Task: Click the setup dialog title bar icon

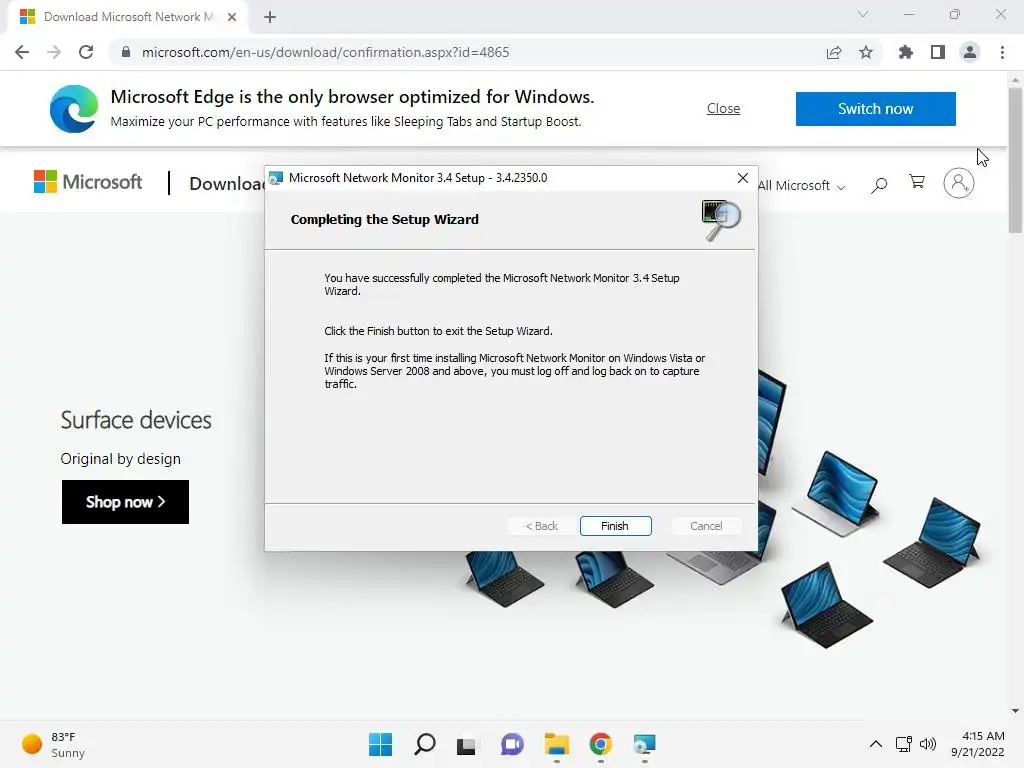Action: pos(276,178)
